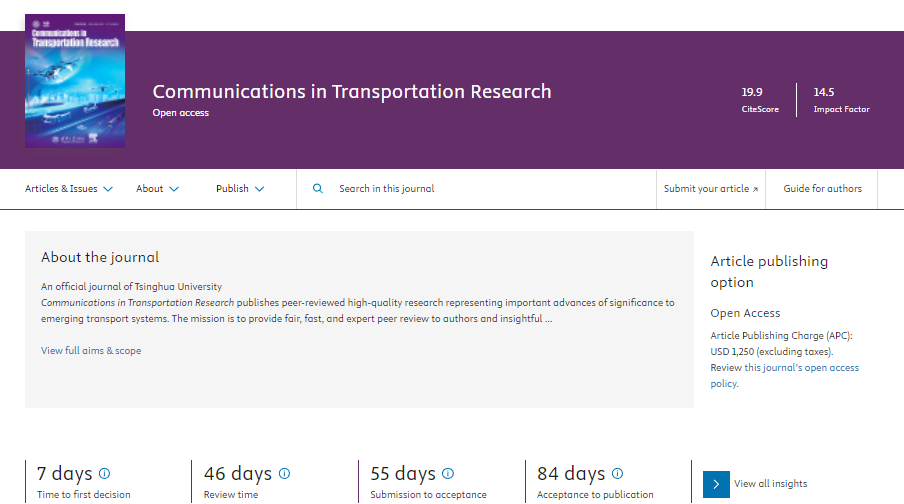Screen dimensions: 904x504
Task: Click View all insights text
Action: click(x=770, y=484)
